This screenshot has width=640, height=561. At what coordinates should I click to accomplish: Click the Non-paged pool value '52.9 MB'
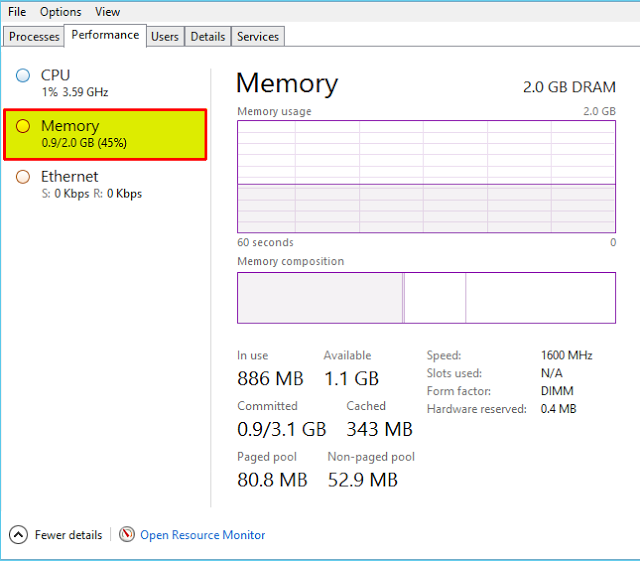click(x=362, y=480)
